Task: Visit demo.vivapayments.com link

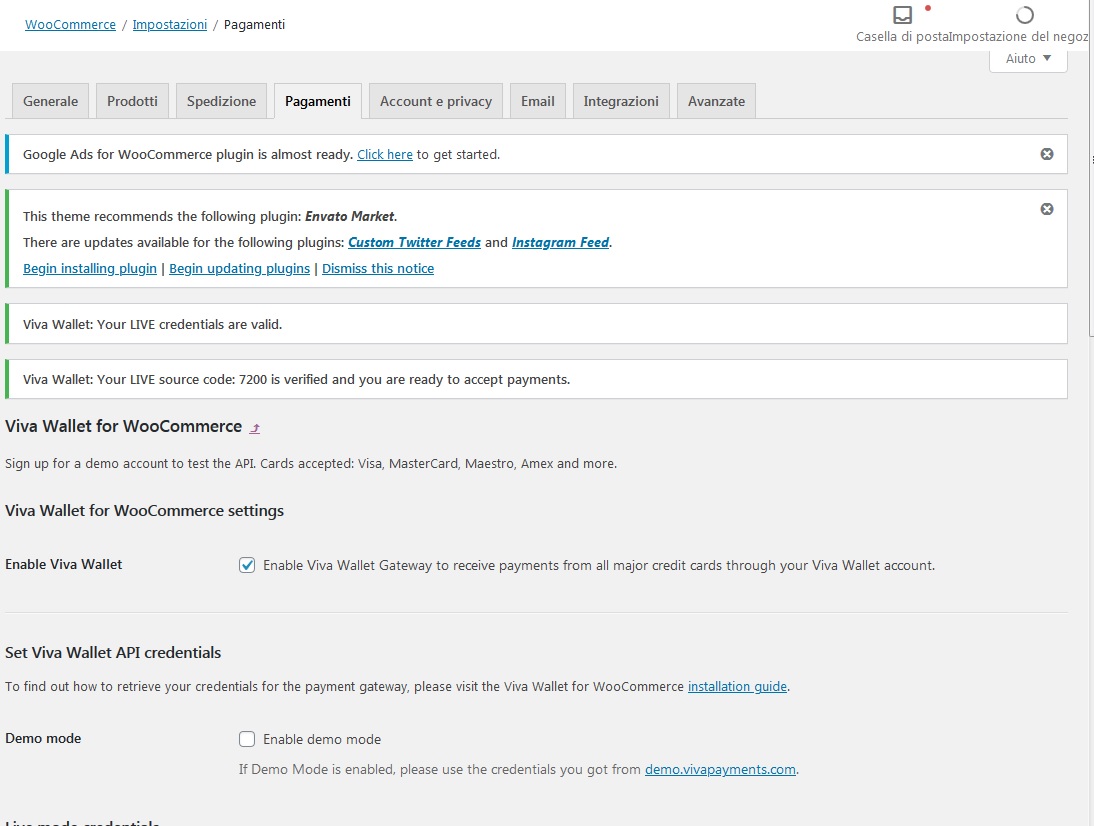Action: [719, 769]
